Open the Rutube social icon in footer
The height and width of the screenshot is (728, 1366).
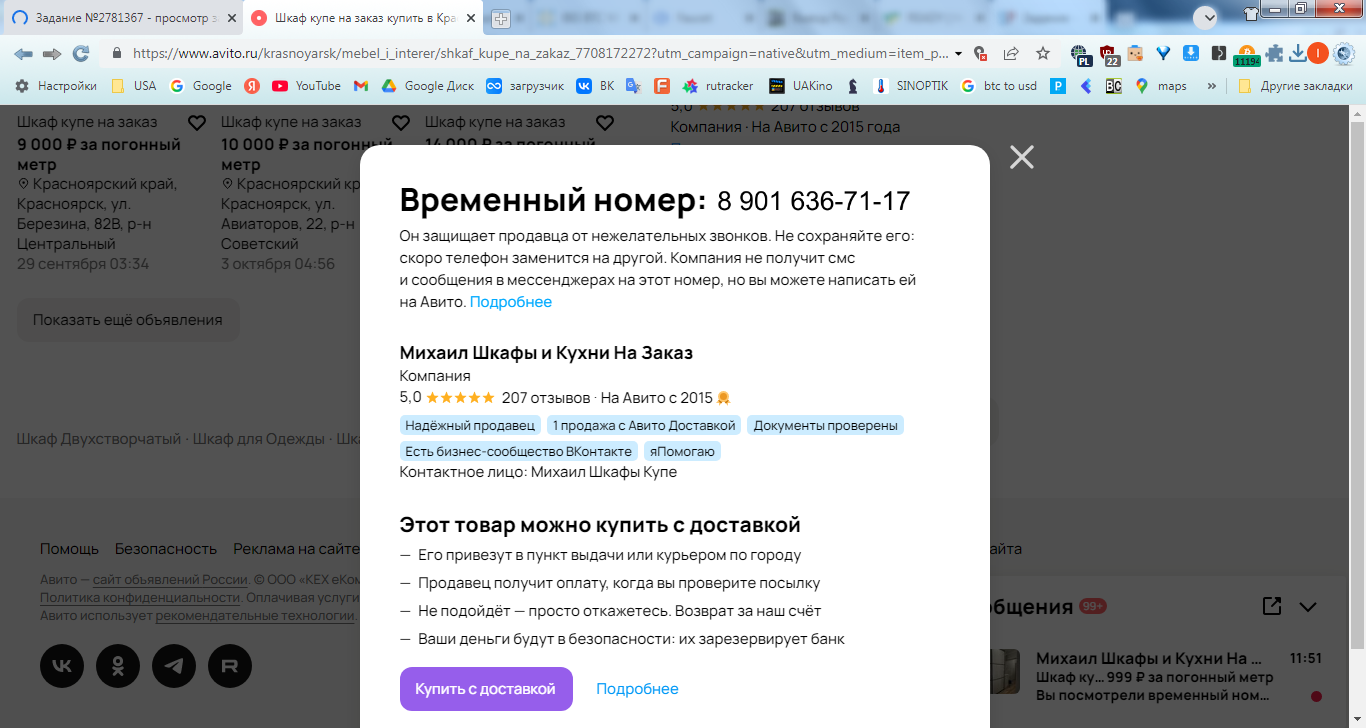click(x=230, y=666)
